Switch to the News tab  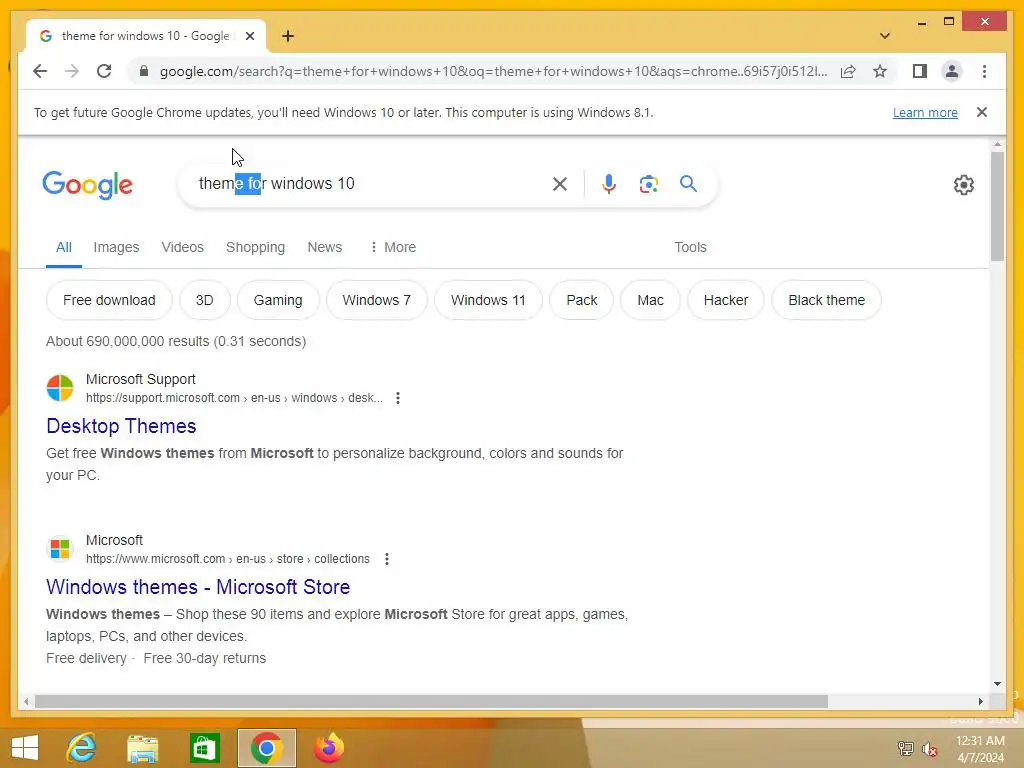(x=325, y=247)
